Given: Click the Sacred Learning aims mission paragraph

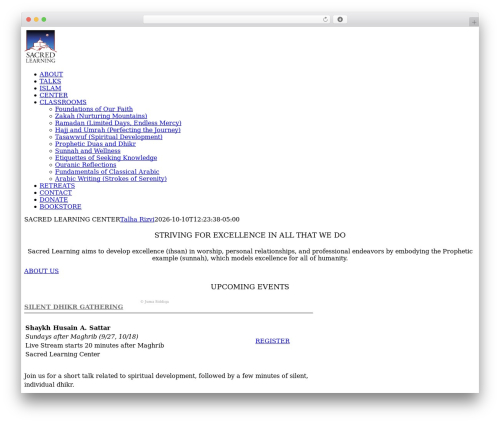Looking at the screenshot, I should (250, 255).
